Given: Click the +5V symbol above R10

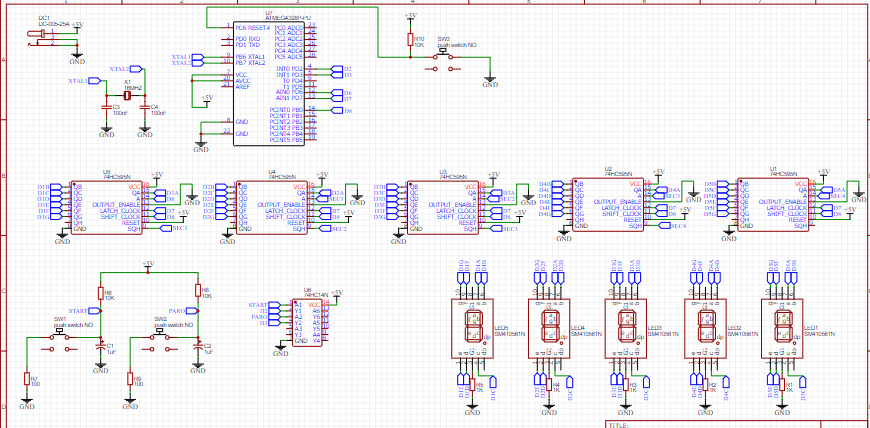Looking at the screenshot, I should click(410, 17).
